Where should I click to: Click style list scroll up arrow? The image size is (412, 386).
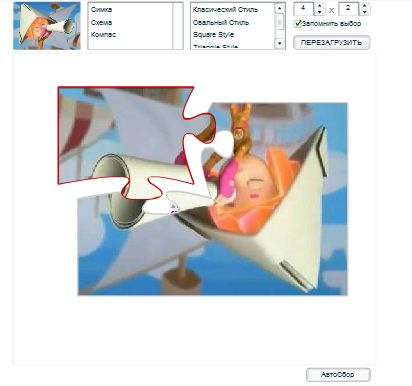click(x=279, y=8)
